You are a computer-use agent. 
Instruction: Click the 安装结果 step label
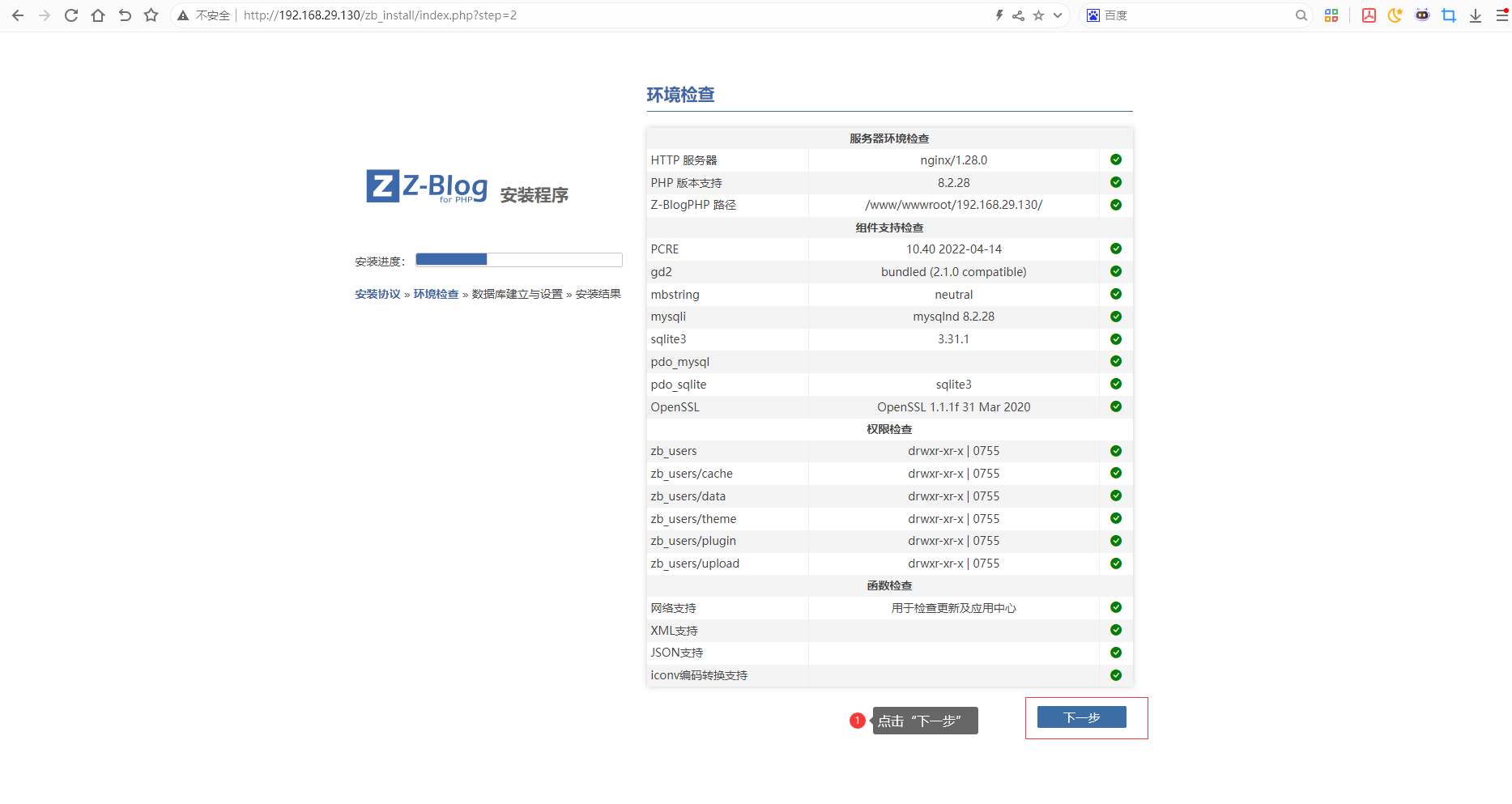pos(598,294)
